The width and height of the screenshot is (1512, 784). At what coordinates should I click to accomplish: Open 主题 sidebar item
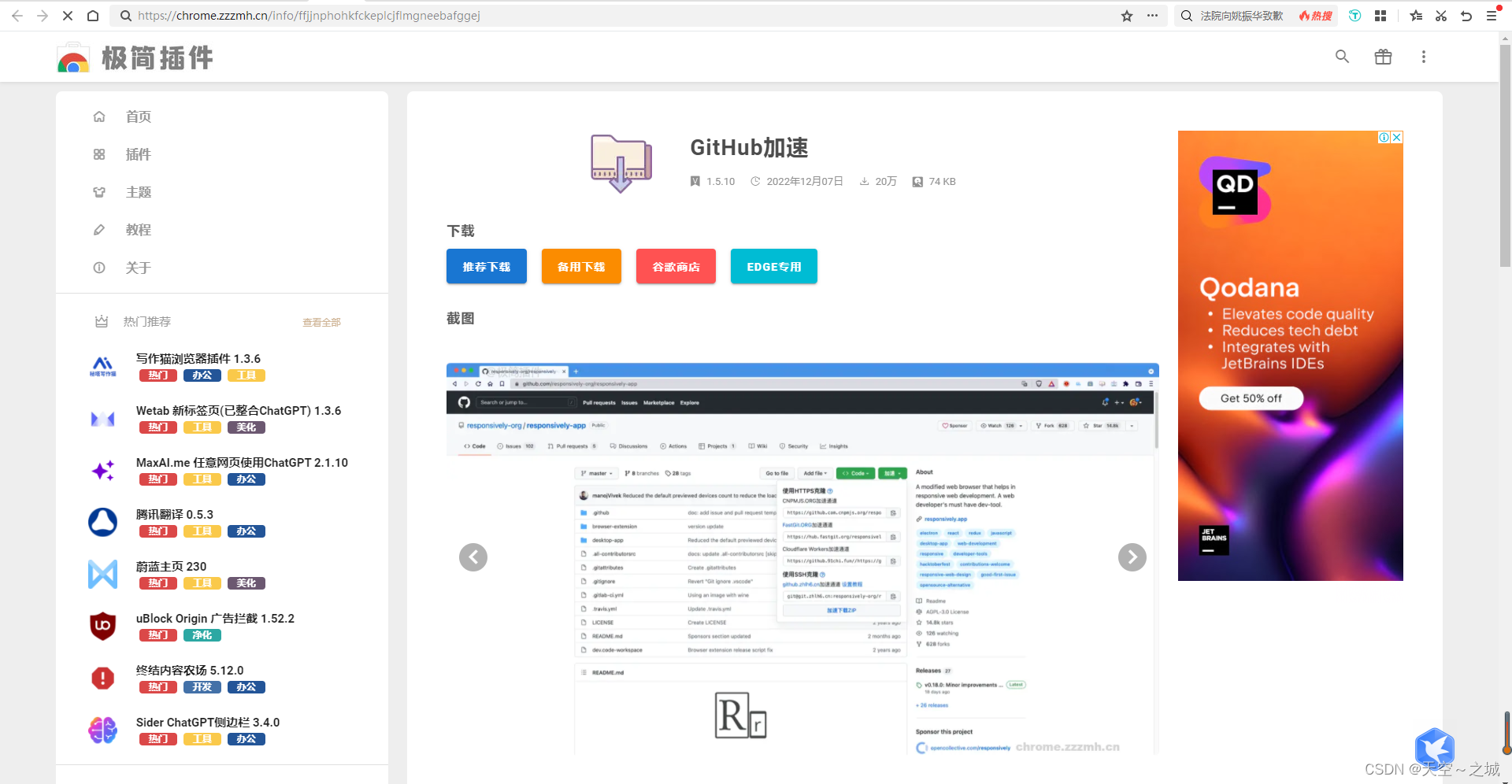click(x=139, y=192)
